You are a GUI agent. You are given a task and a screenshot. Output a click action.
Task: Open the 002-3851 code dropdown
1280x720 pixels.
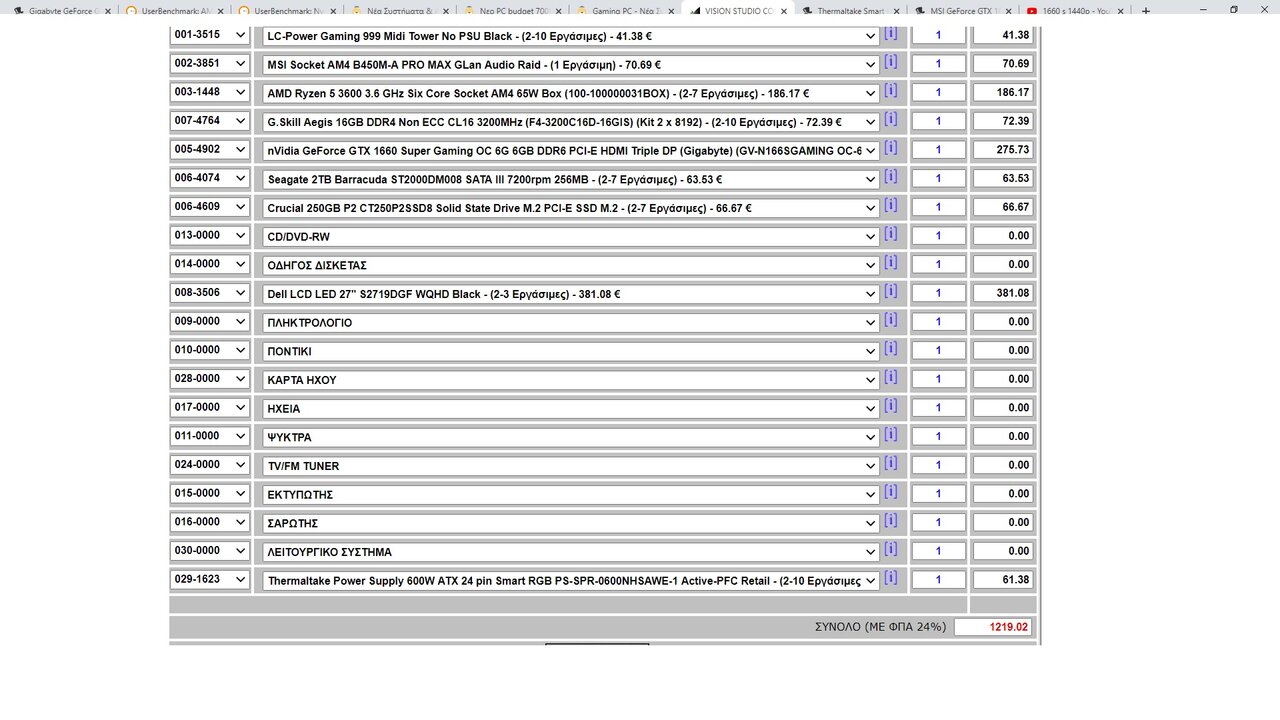point(209,63)
